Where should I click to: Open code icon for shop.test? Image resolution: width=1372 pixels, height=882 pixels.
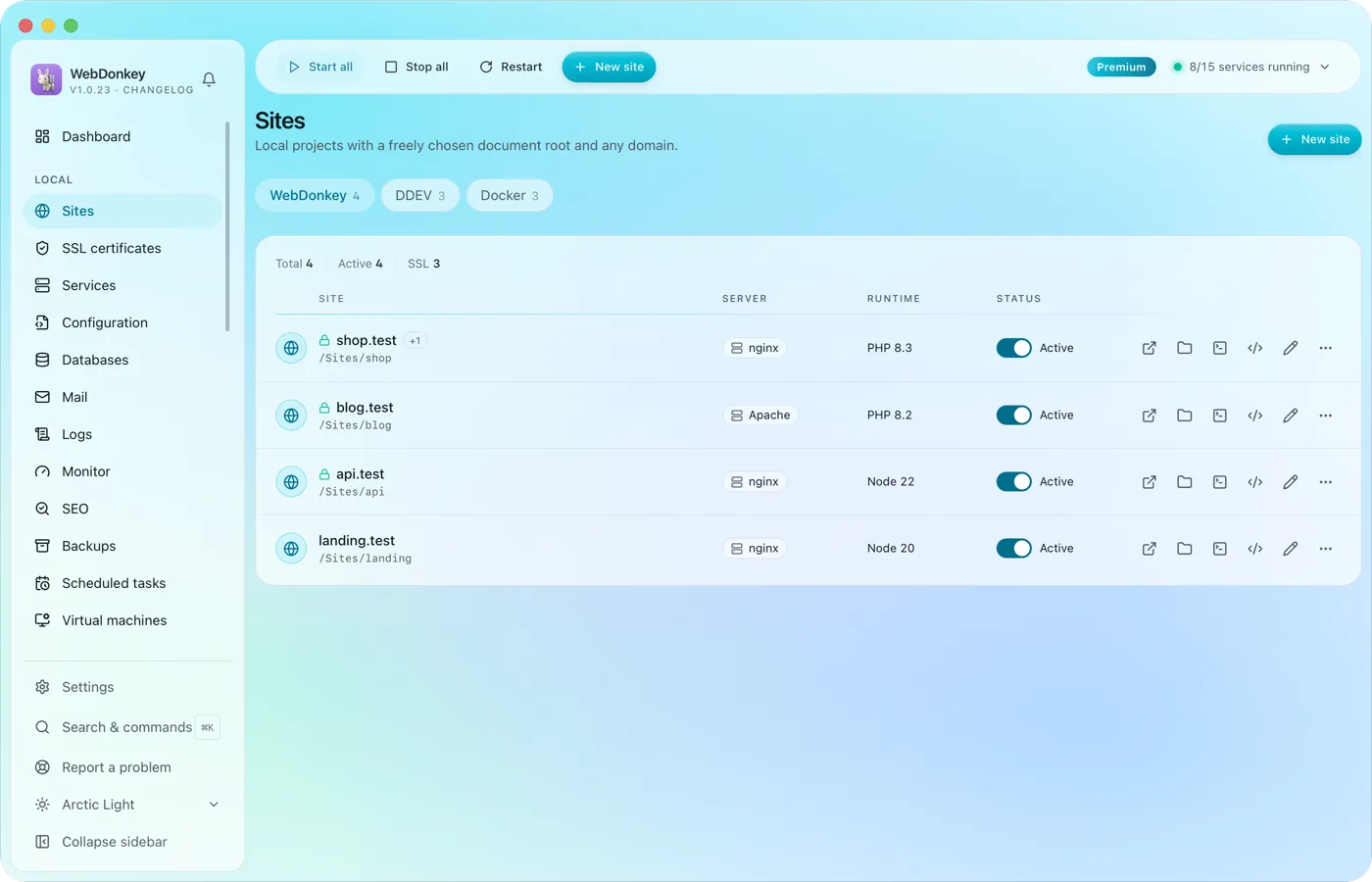pyautogui.click(x=1255, y=348)
